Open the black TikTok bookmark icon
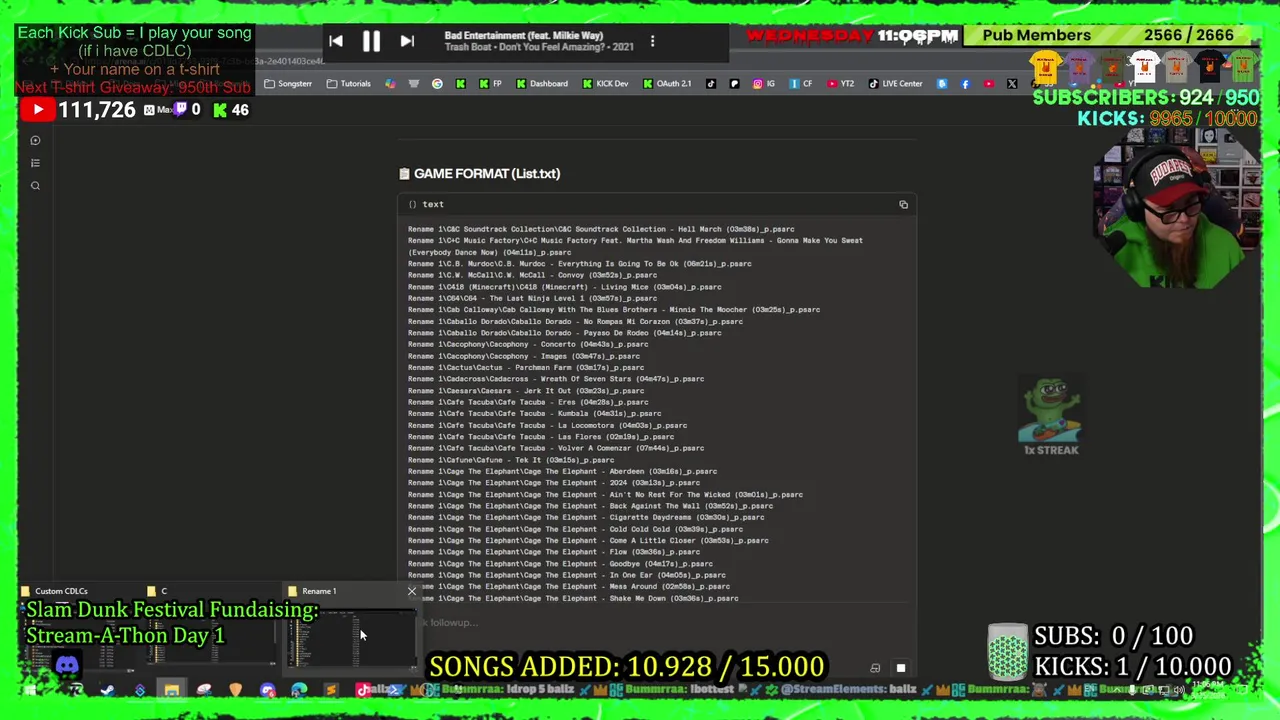This screenshot has height=720, width=1280. (711, 84)
